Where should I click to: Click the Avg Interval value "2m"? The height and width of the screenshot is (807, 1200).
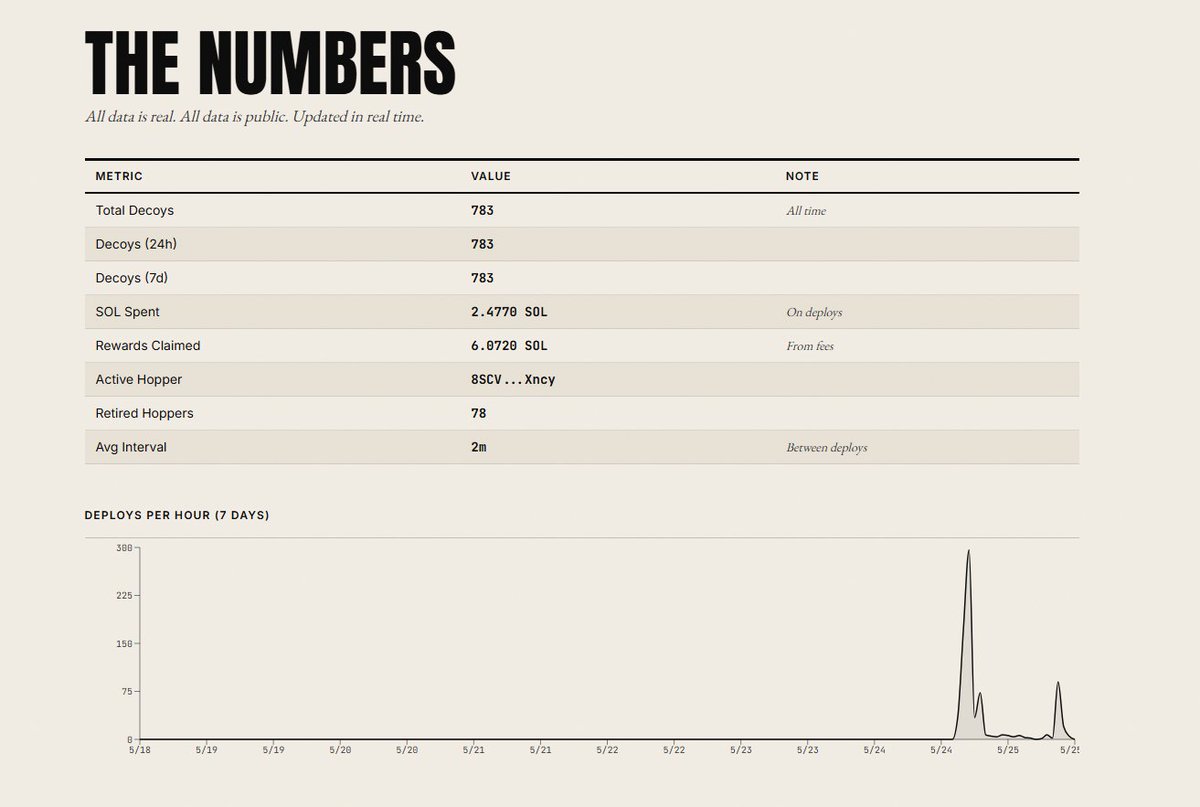[479, 447]
